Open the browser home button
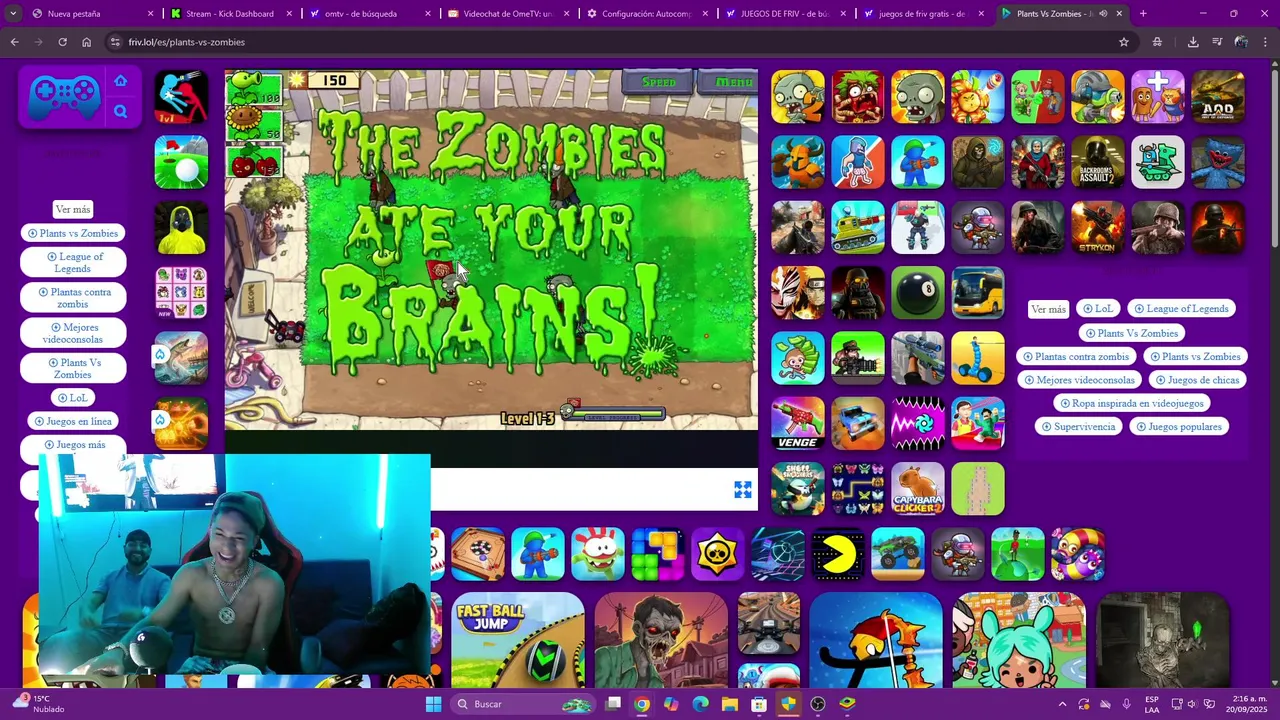This screenshot has height=720, width=1280. click(86, 42)
